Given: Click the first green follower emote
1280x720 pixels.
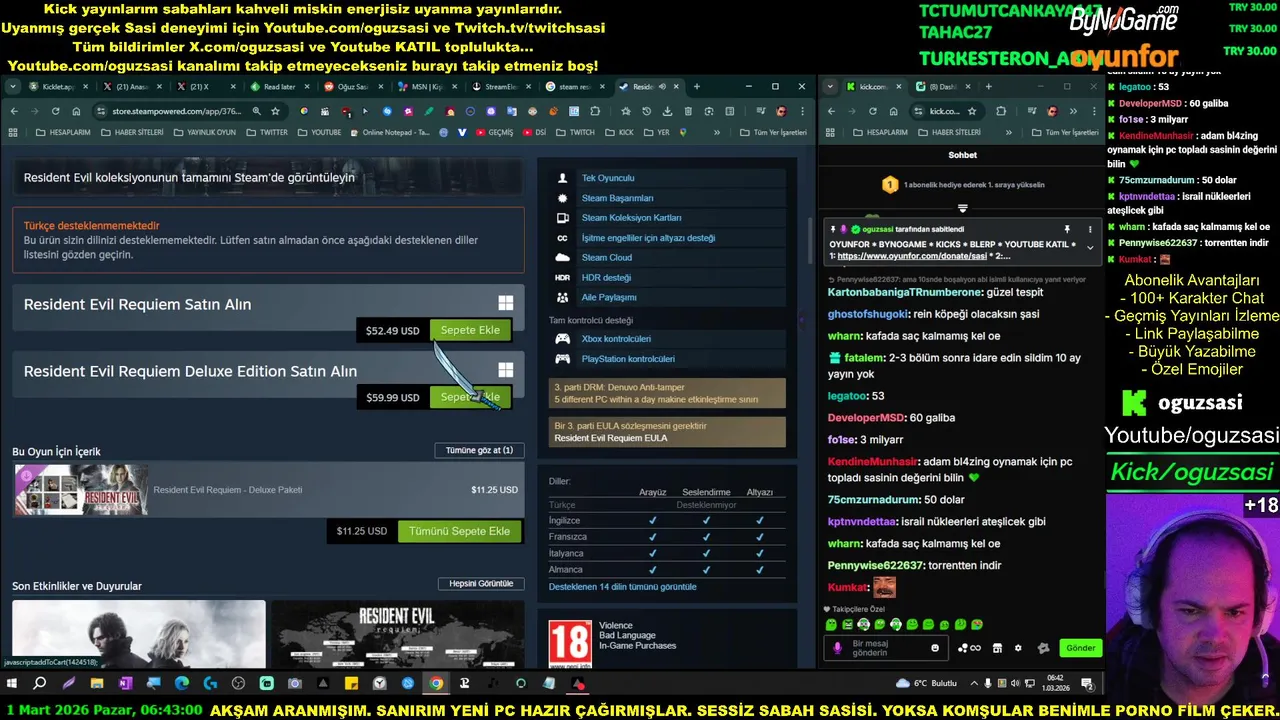Looking at the screenshot, I should (831, 625).
